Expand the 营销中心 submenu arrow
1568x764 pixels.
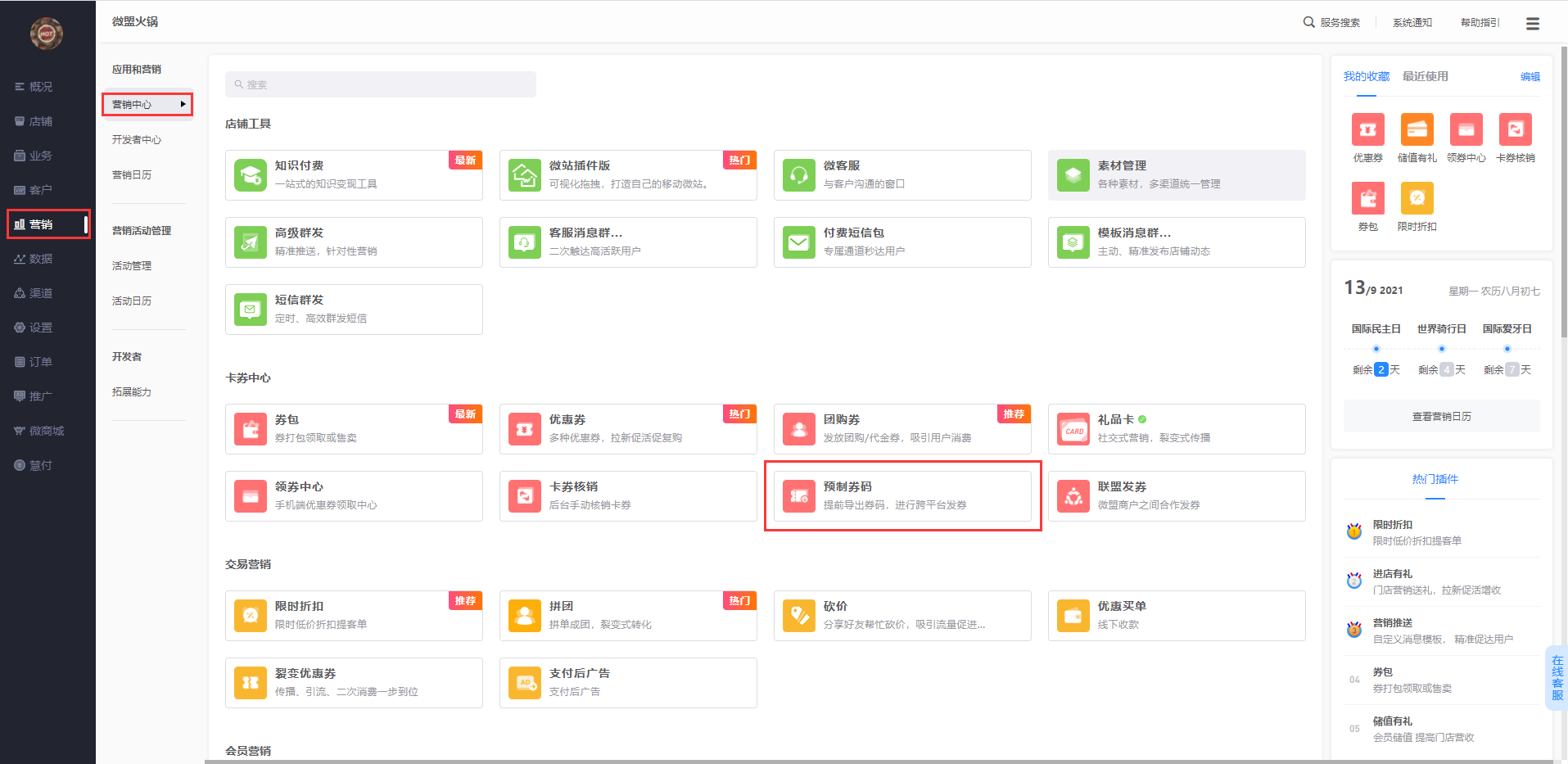coord(183,104)
